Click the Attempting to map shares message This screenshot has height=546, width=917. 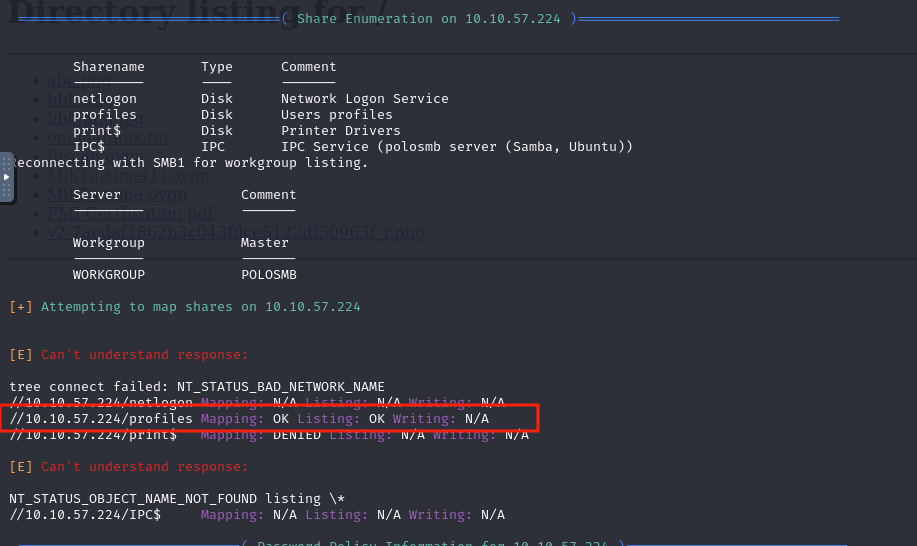coord(200,307)
